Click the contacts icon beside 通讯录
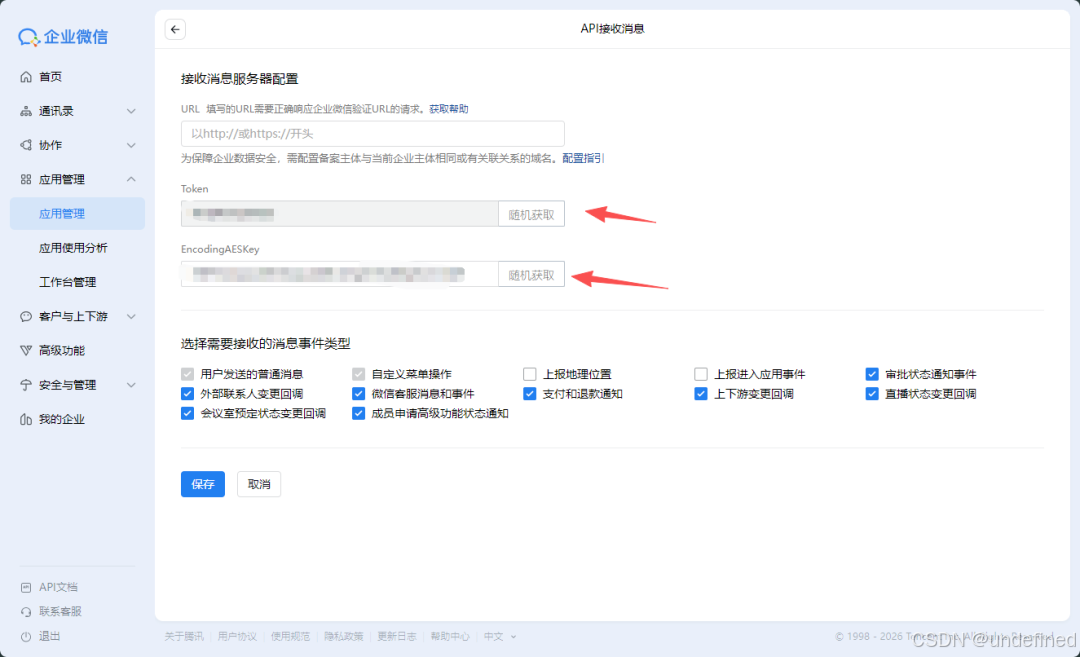This screenshot has height=657, width=1080. pos(26,111)
